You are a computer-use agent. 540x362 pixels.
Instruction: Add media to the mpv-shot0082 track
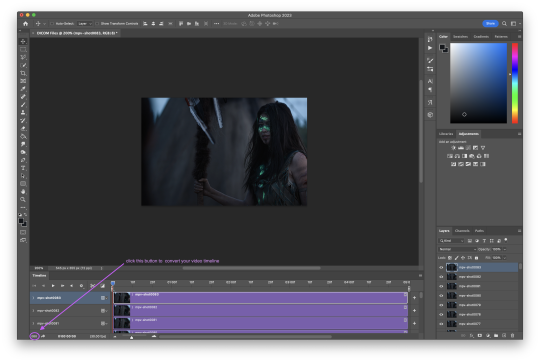tap(414, 311)
